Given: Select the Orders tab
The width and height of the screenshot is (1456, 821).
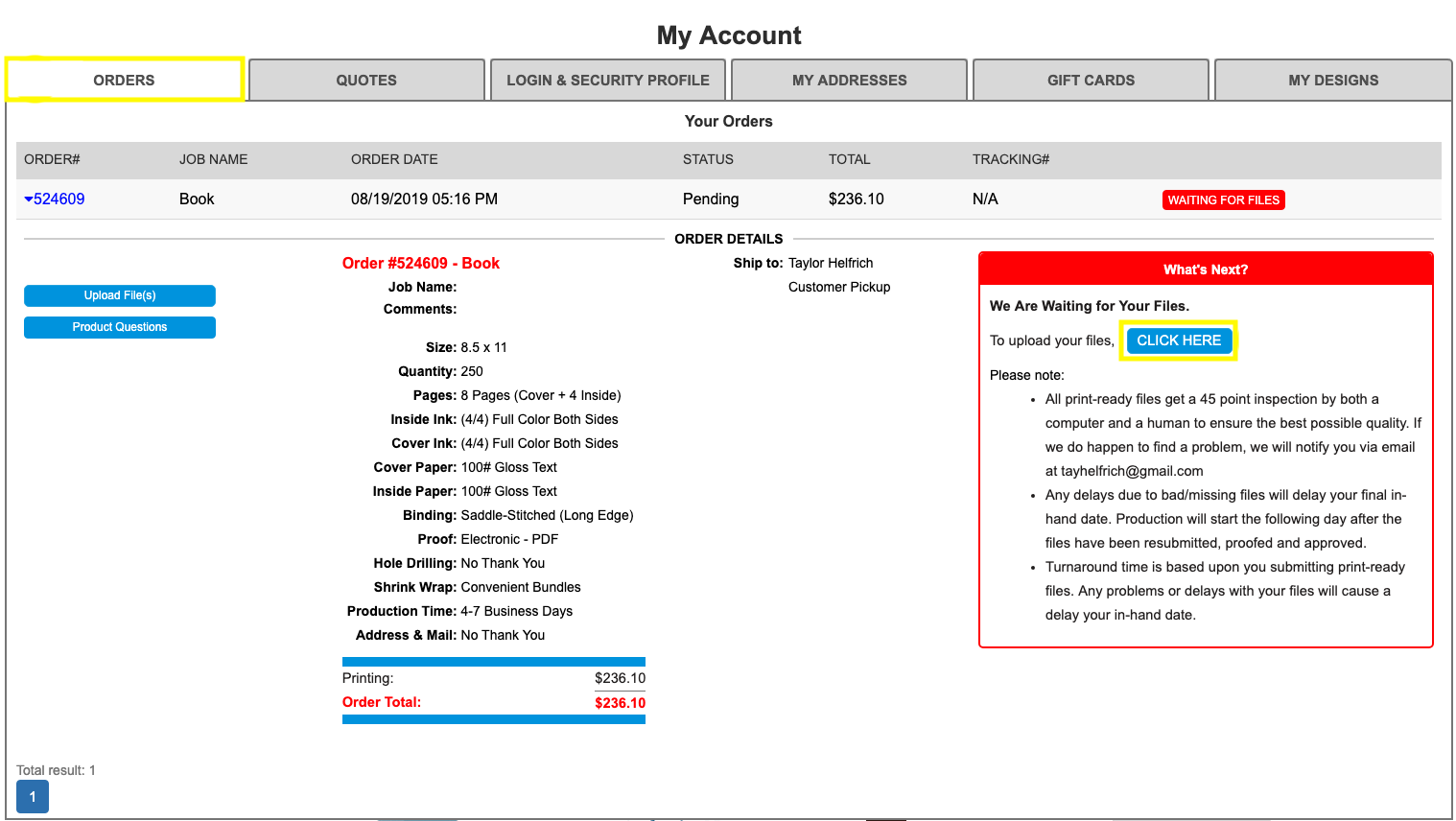Looking at the screenshot, I should (x=124, y=81).
